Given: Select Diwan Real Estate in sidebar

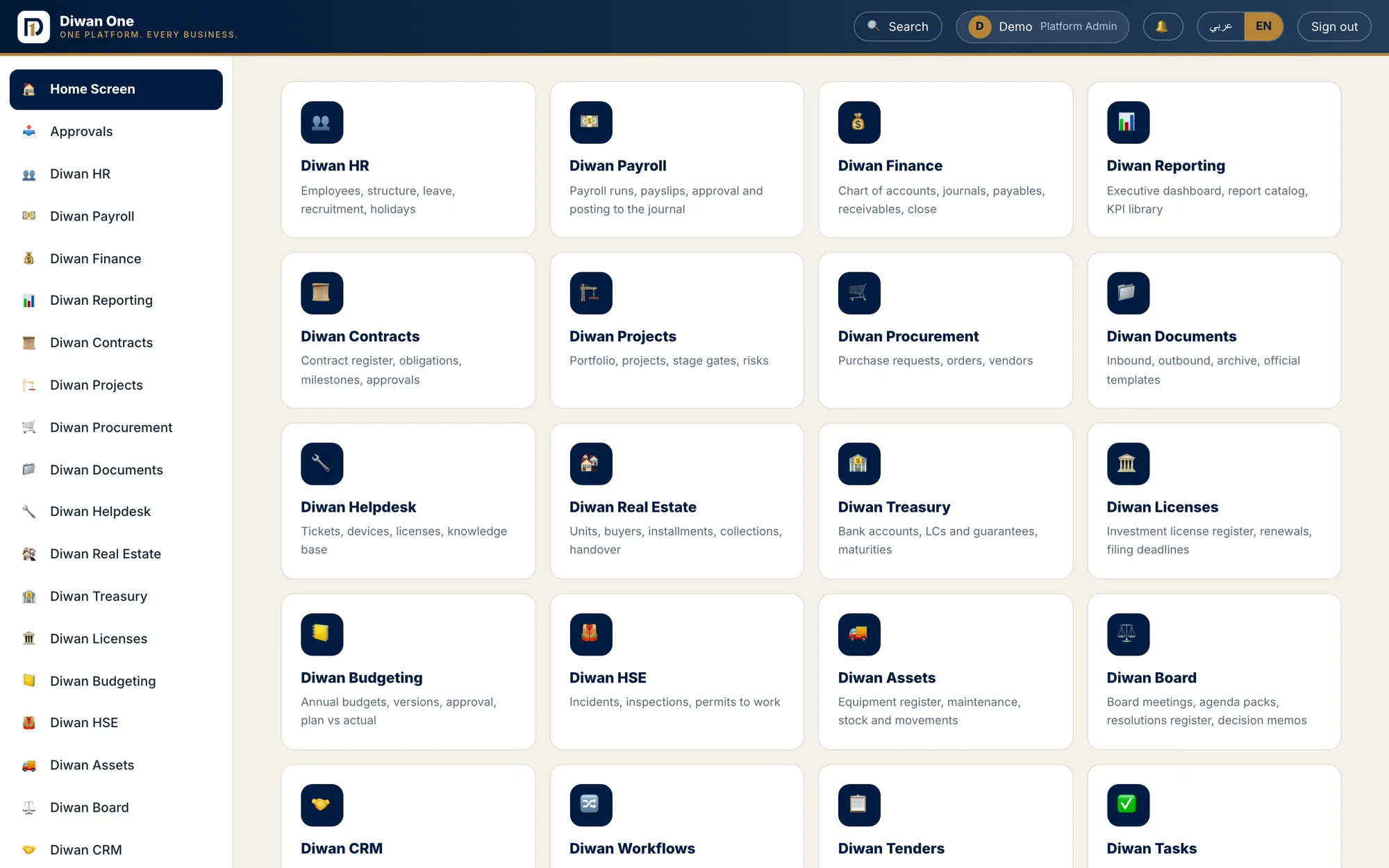Looking at the screenshot, I should coord(116,553).
